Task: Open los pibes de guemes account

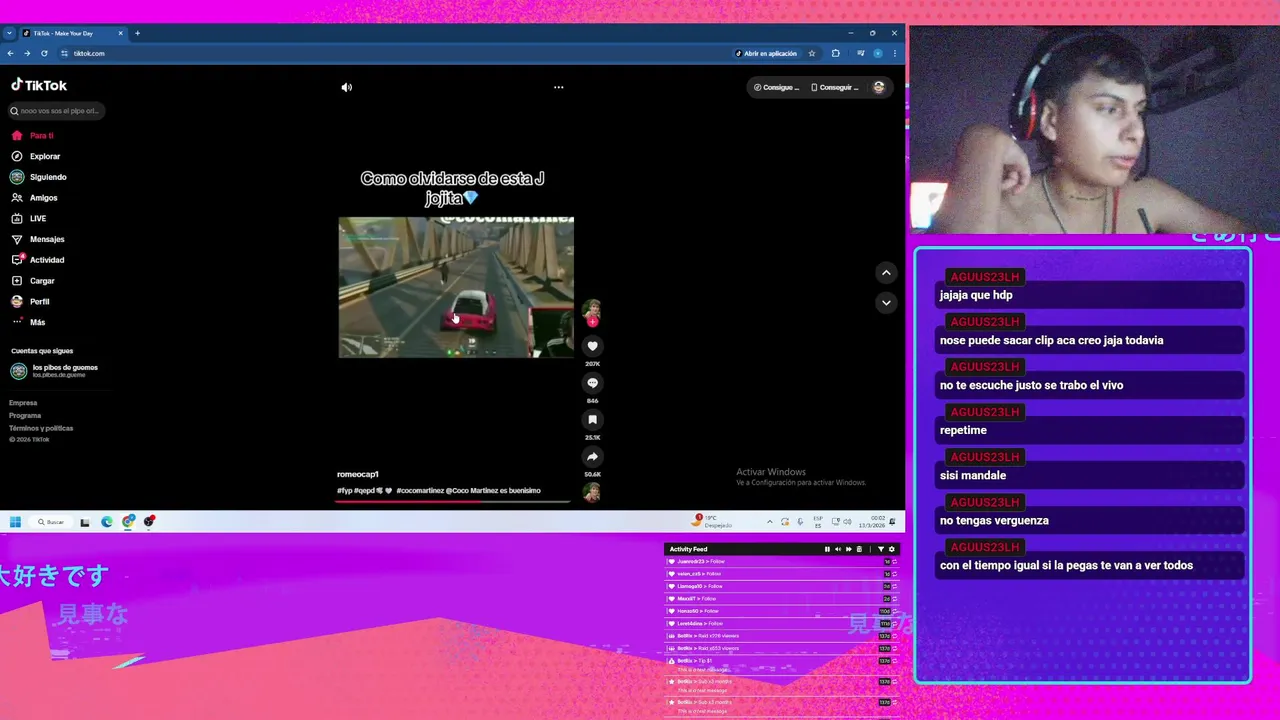Action: pyautogui.click(x=54, y=371)
